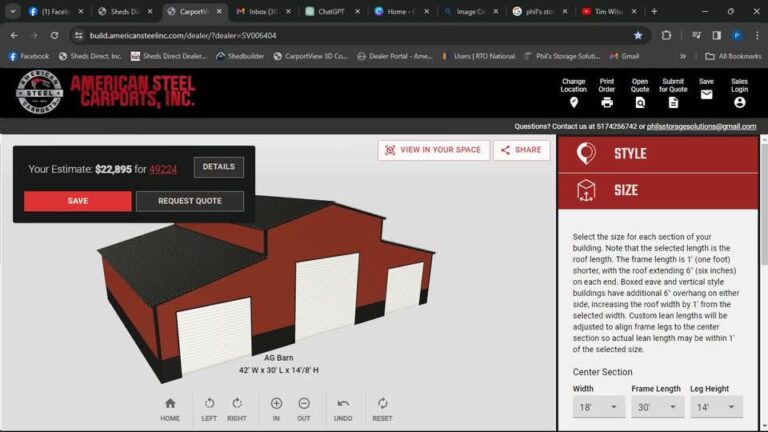This screenshot has height=432, width=768.
Task: Click the Print Order printer icon
Action: (x=607, y=102)
